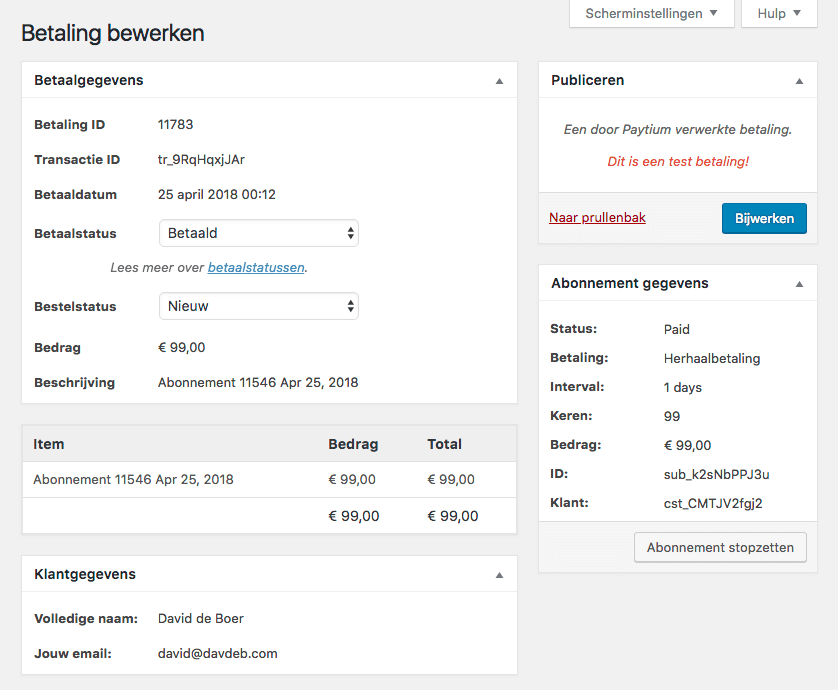This screenshot has width=838, height=690.
Task: Click the transaction ID tr_9RqHqxjJAr
Action: point(201,159)
